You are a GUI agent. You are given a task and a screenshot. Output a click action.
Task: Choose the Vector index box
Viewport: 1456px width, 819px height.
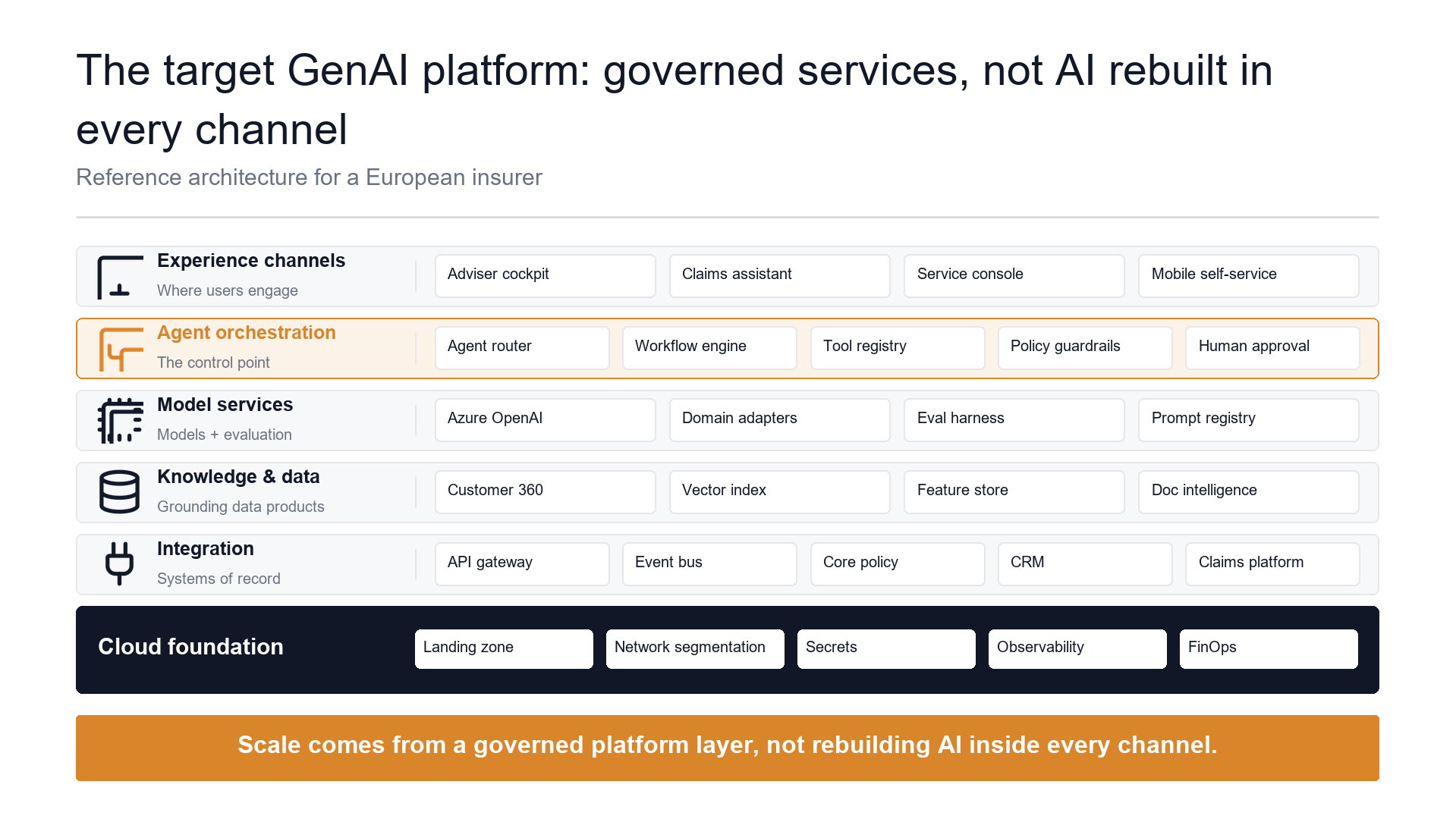tap(779, 492)
